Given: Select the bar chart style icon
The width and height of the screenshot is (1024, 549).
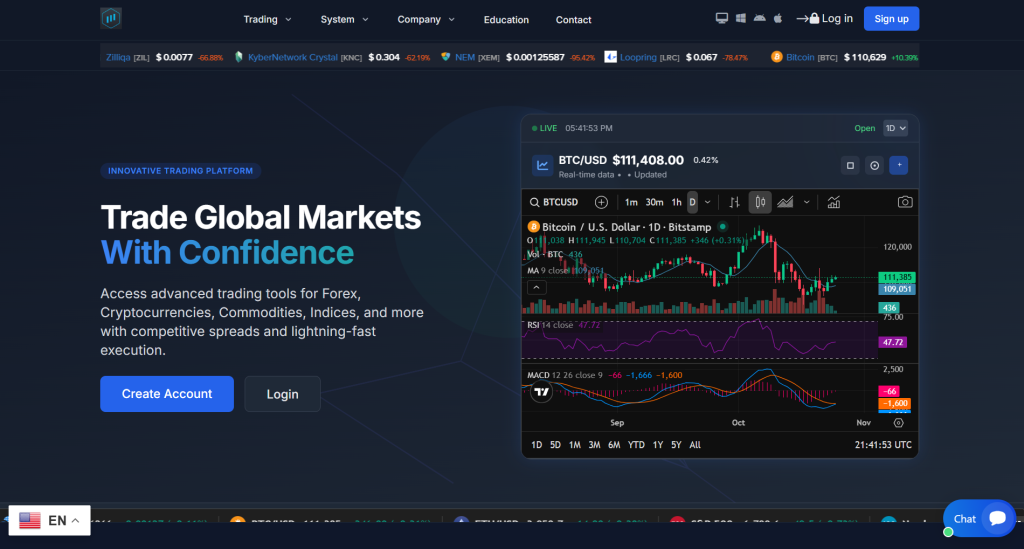Looking at the screenshot, I should click(734, 202).
